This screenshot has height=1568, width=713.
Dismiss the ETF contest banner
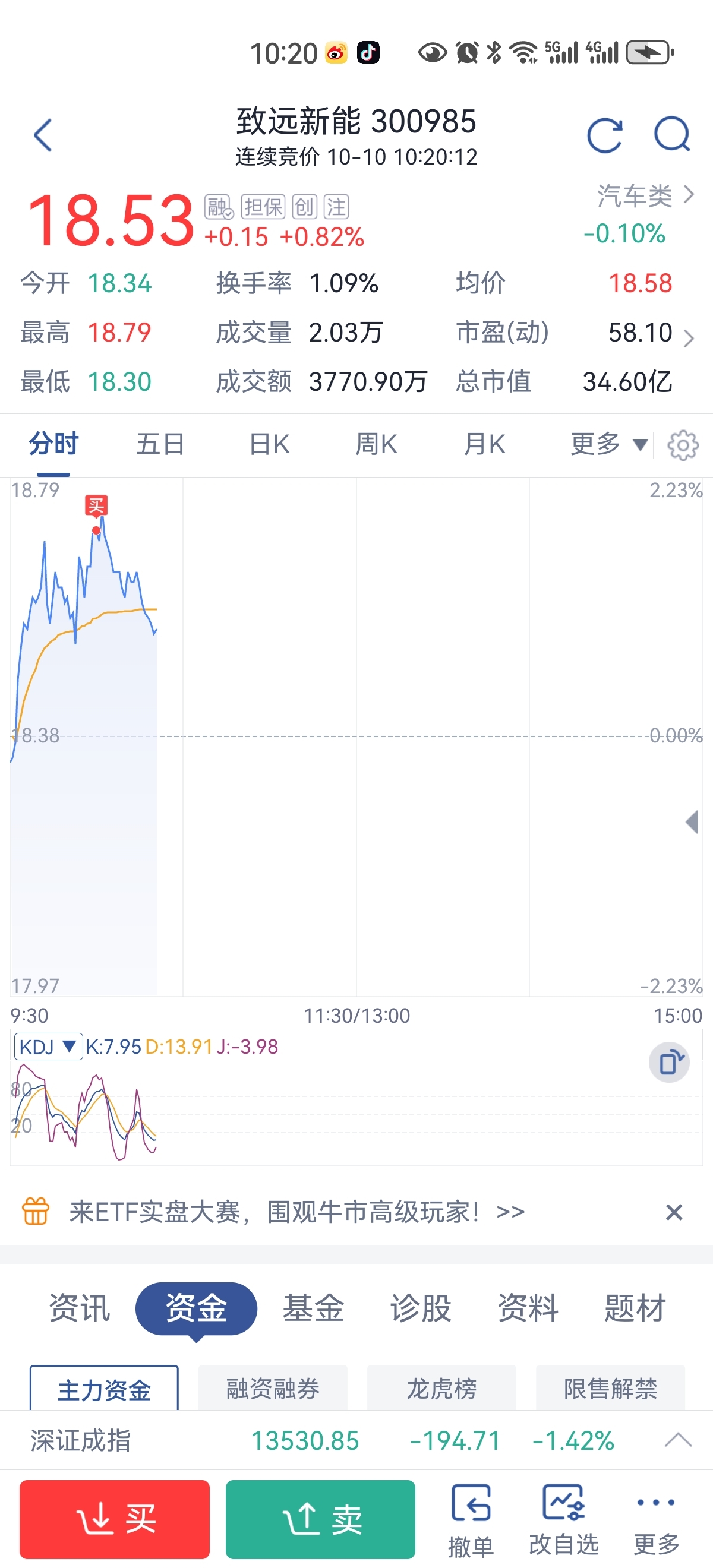click(673, 1212)
